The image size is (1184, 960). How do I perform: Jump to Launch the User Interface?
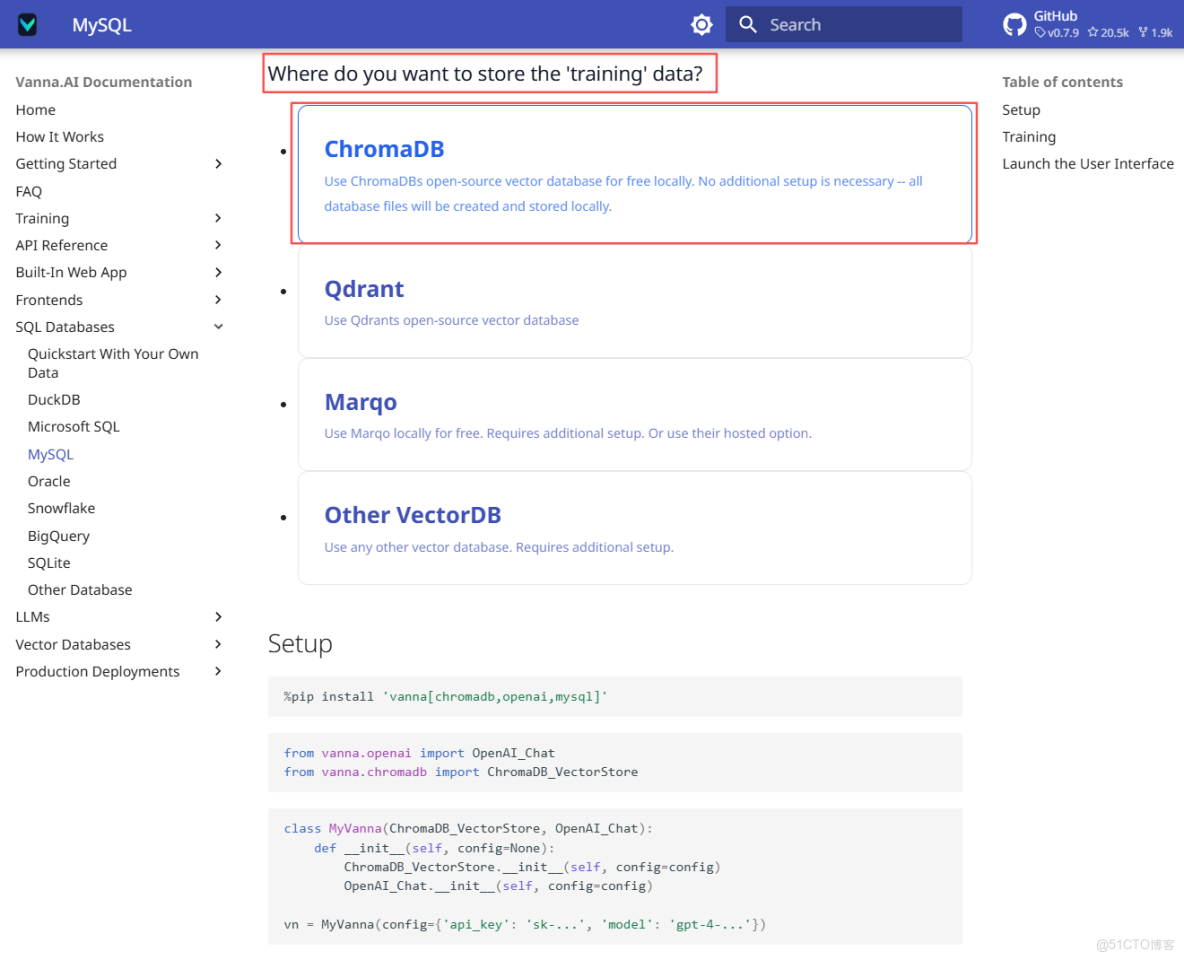click(x=1088, y=164)
